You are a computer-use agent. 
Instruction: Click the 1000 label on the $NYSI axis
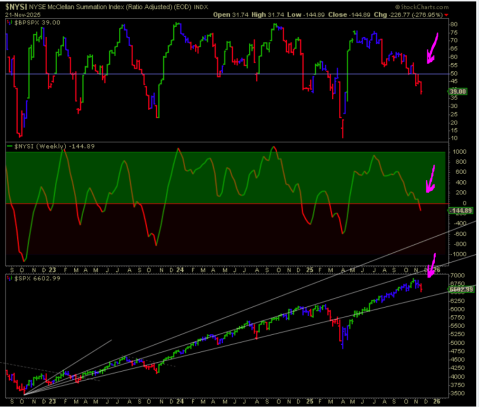(x=459, y=152)
